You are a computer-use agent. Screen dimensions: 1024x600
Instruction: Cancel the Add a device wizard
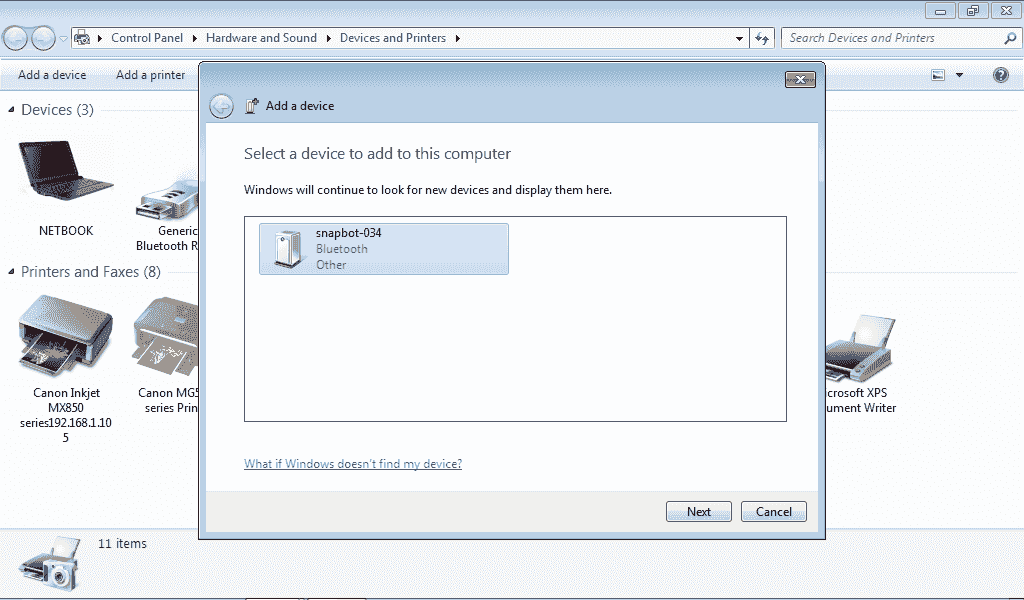coord(773,512)
